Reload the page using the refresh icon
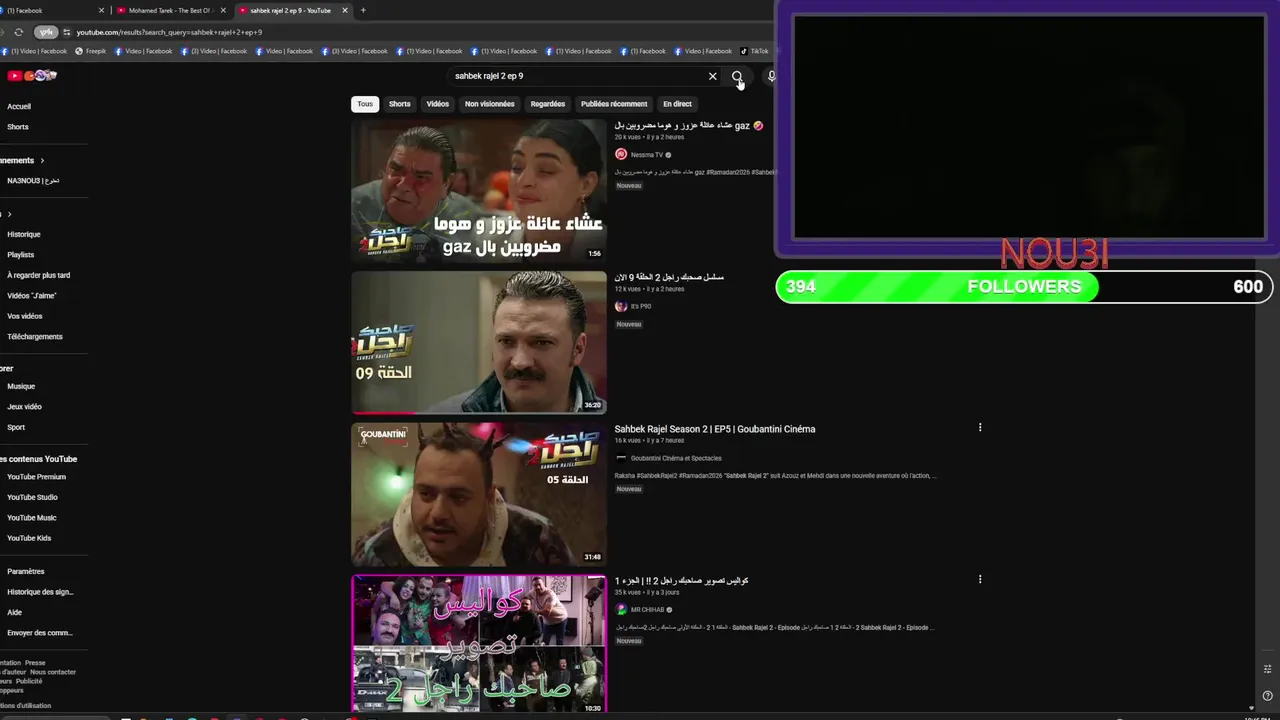Image resolution: width=1280 pixels, height=720 pixels. [x=18, y=32]
